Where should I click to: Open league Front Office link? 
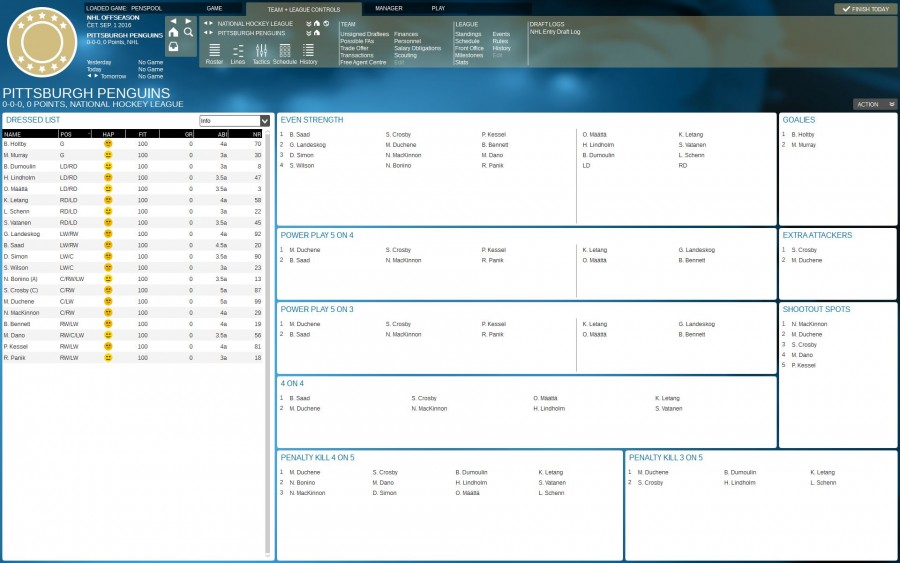470,48
